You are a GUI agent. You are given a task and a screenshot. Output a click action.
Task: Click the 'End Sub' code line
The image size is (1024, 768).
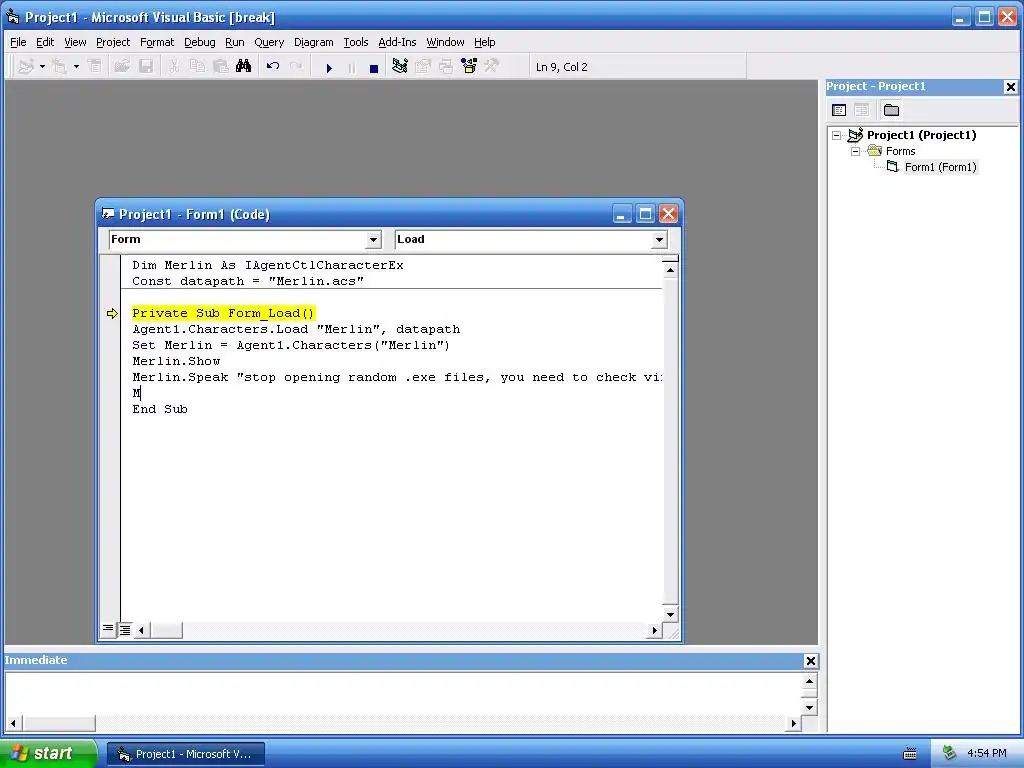[160, 409]
